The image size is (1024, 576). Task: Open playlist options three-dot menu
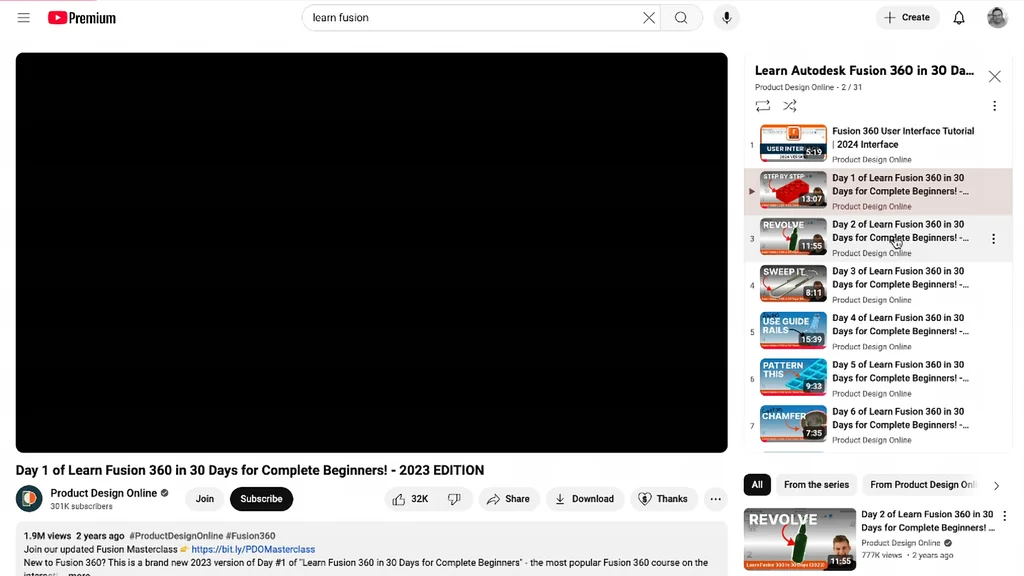[x=994, y=106]
